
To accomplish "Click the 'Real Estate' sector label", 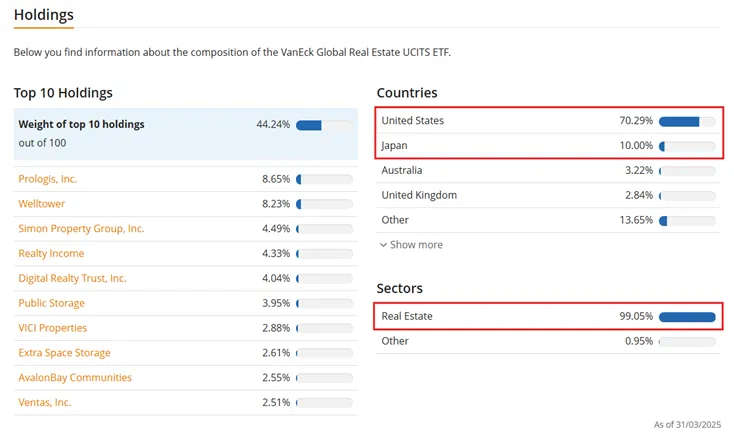I will coord(407,316).
